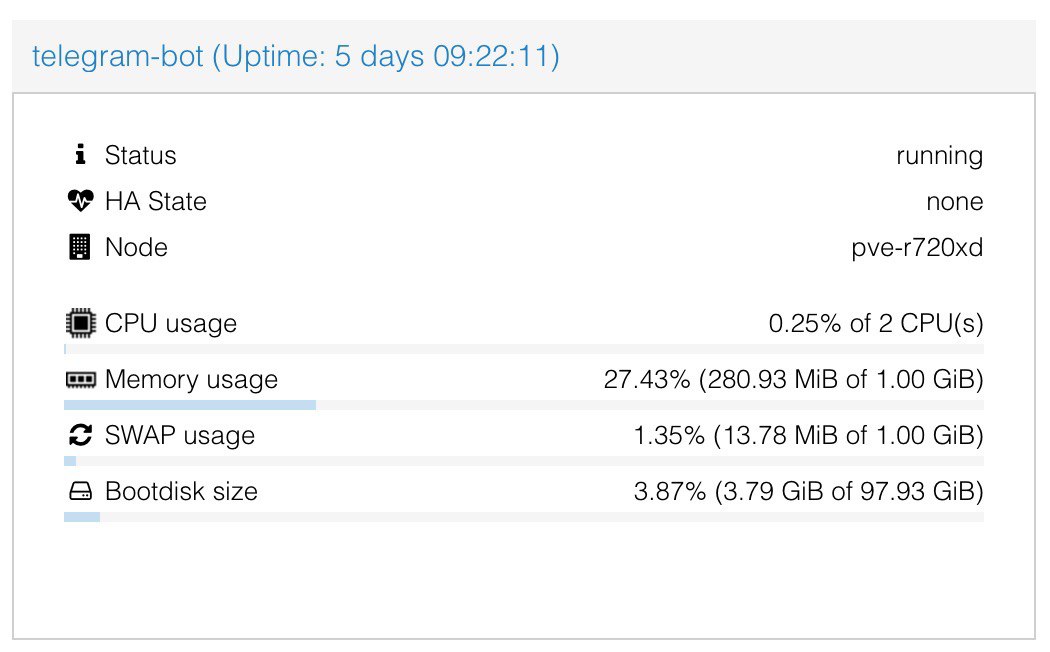Select the 0.25% of 2 CPU(s) value
Viewport: 1050px width, 652px height.
pos(876,323)
